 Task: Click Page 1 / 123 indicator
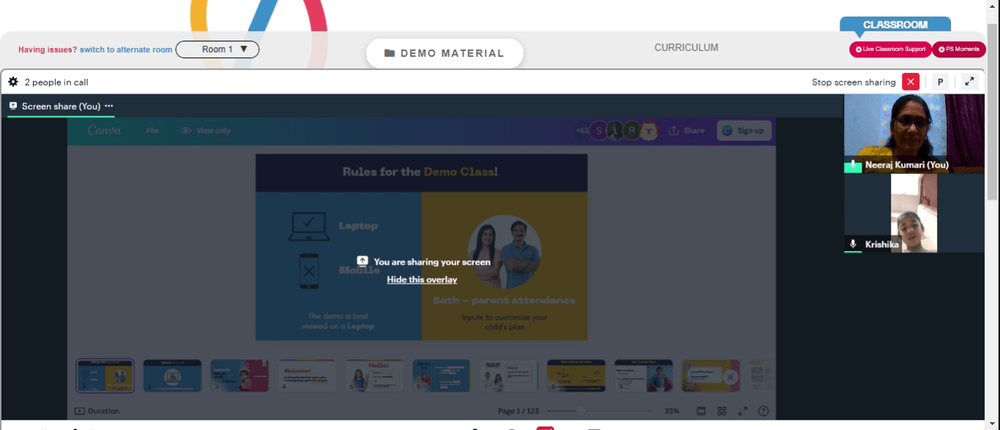(518, 411)
